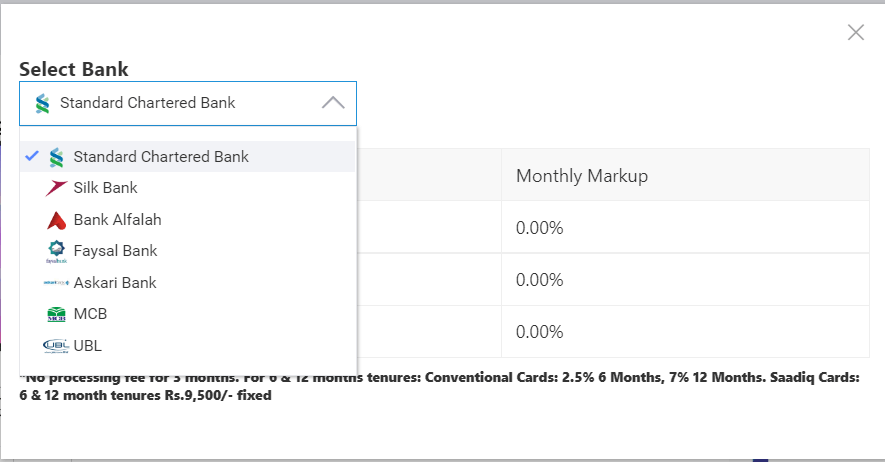Screen dimensions: 885x462
Task: Click the Select Bank heading
Action: point(74,69)
